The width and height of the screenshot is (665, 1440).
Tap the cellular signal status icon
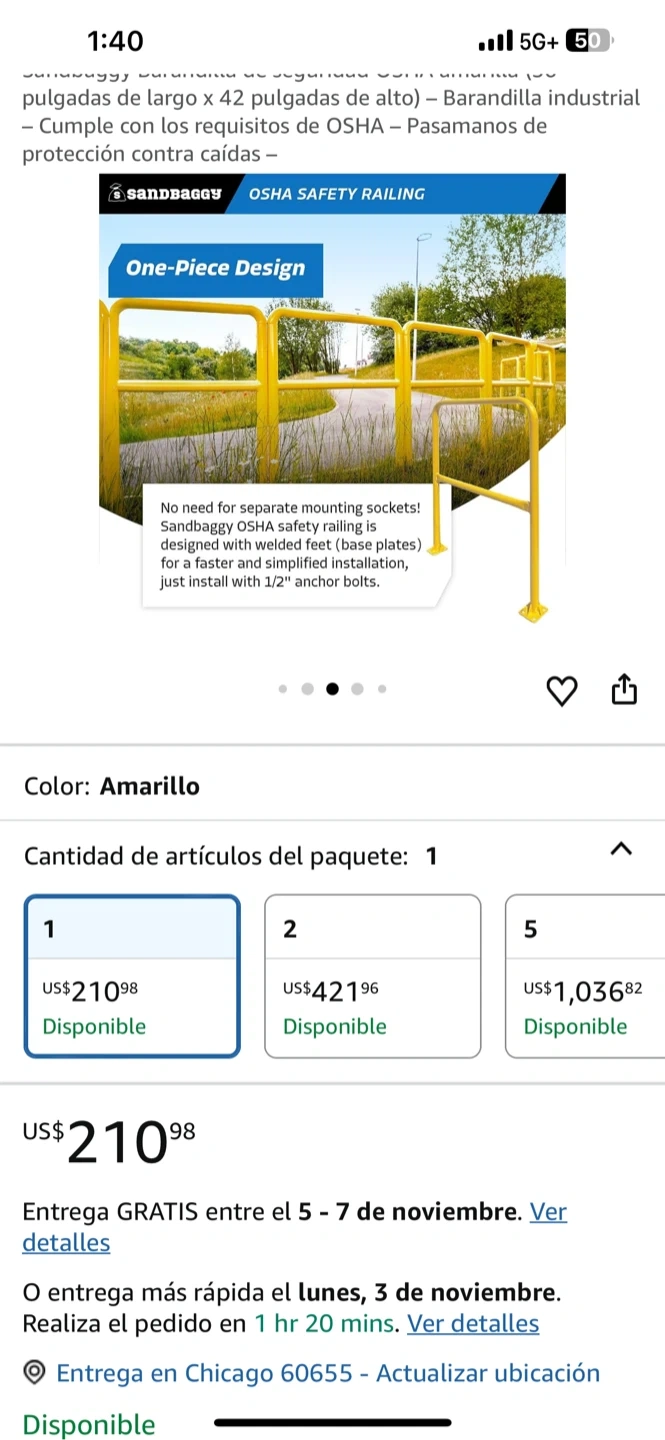[495, 41]
